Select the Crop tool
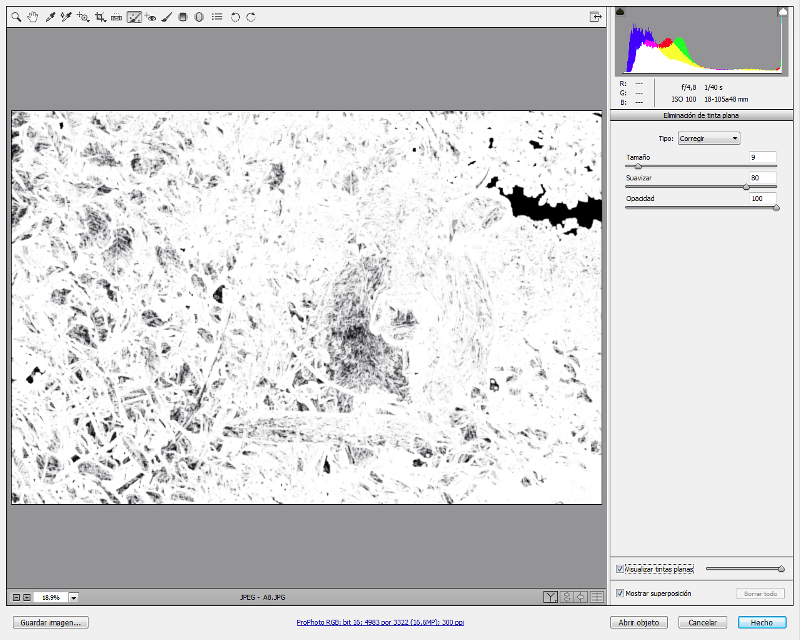Image resolution: width=800 pixels, height=640 pixels. pos(100,17)
